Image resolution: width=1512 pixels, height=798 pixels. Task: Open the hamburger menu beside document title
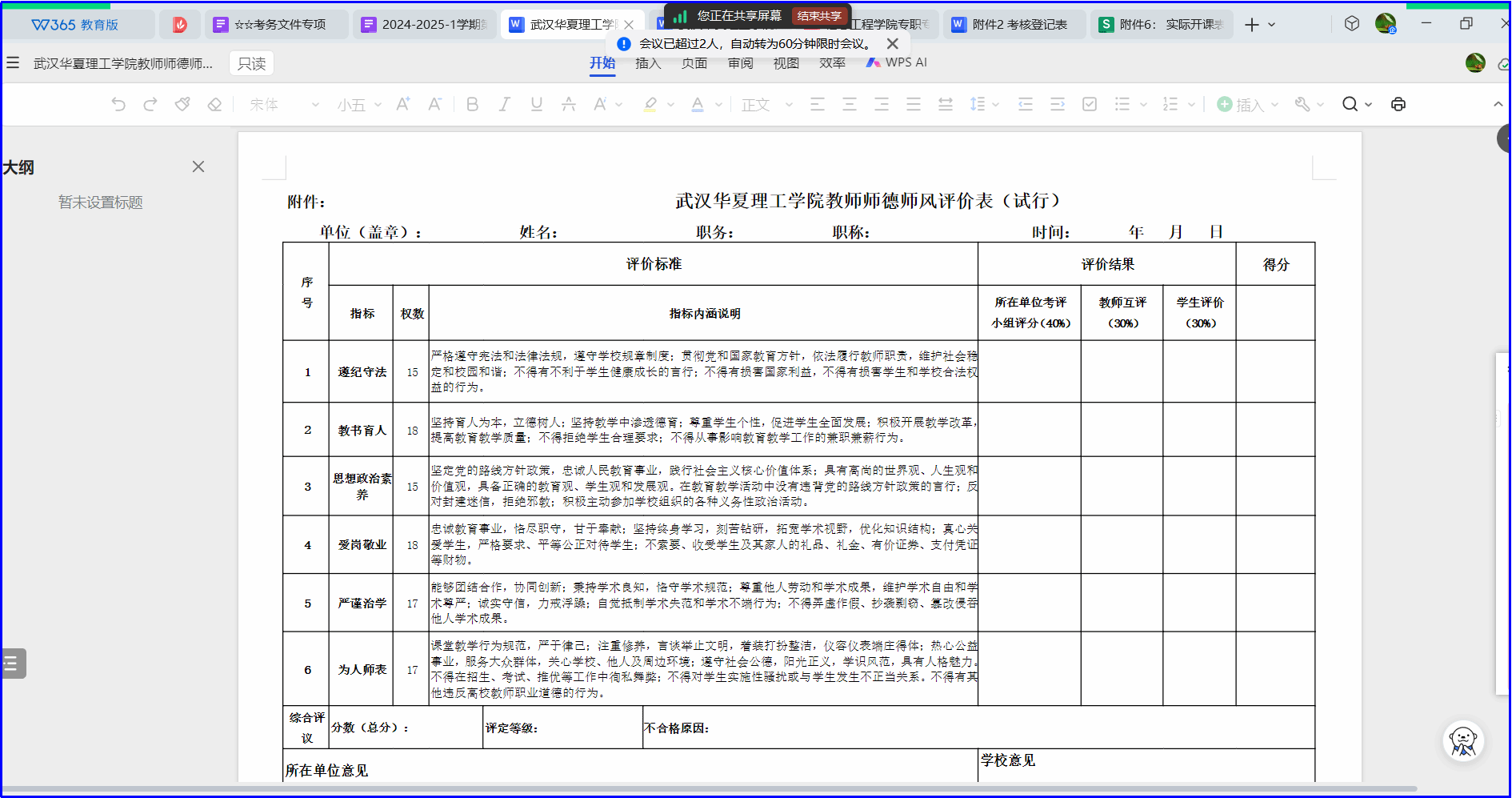(x=13, y=62)
